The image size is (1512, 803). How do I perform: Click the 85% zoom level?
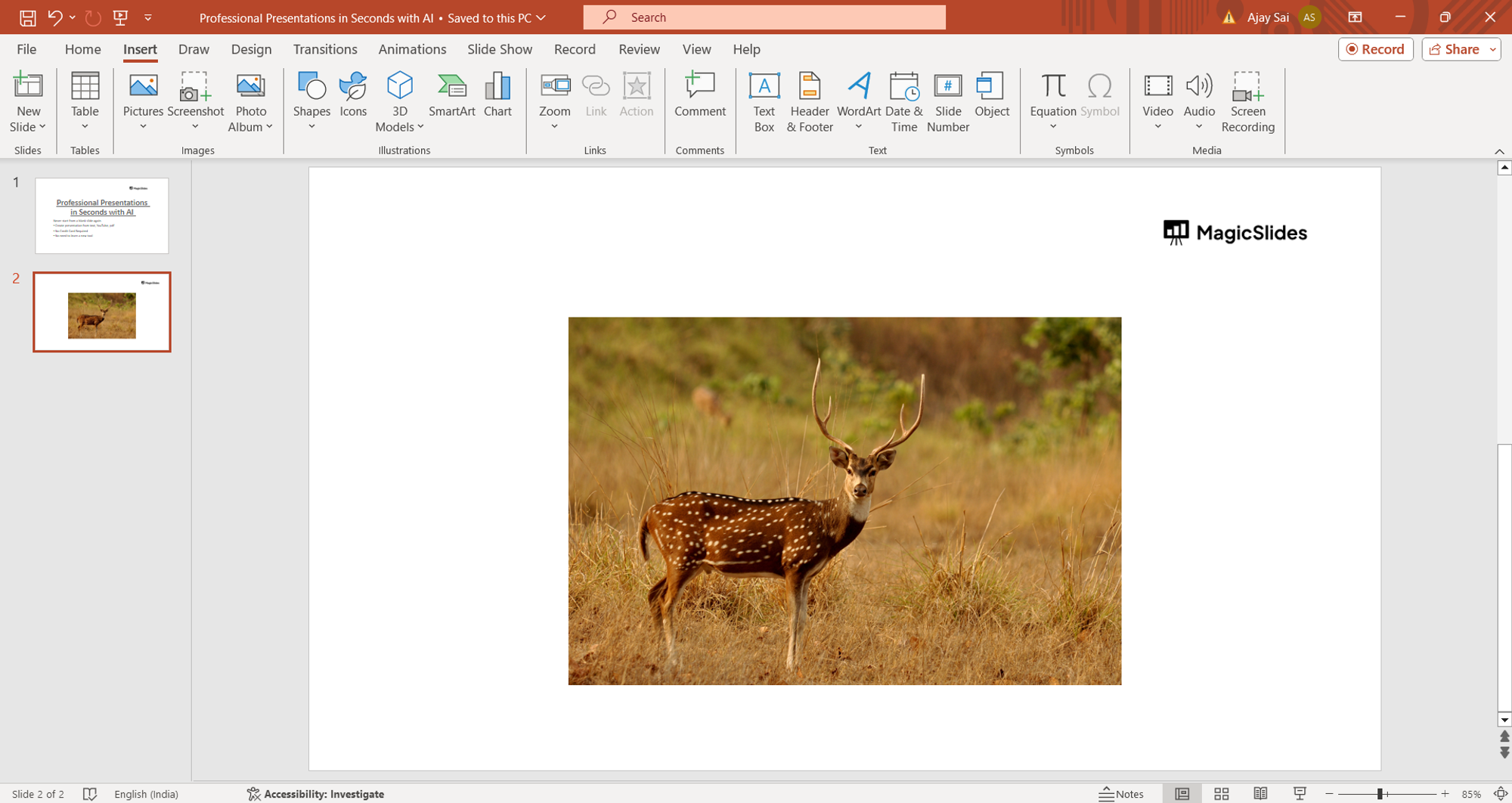pos(1470,794)
